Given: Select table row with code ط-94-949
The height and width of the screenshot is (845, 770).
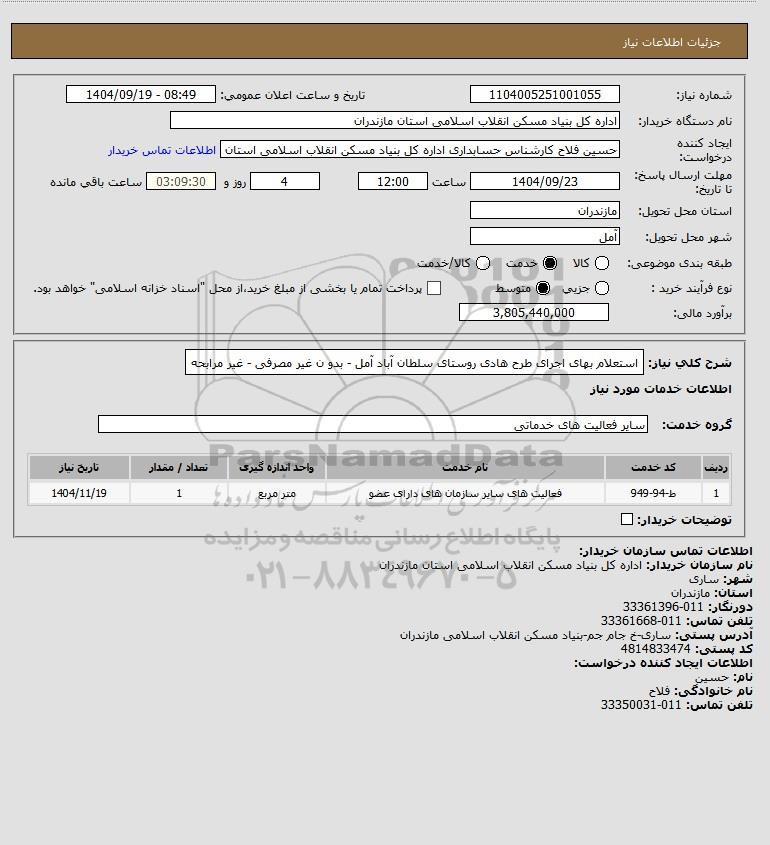Looking at the screenshot, I should (379, 493).
